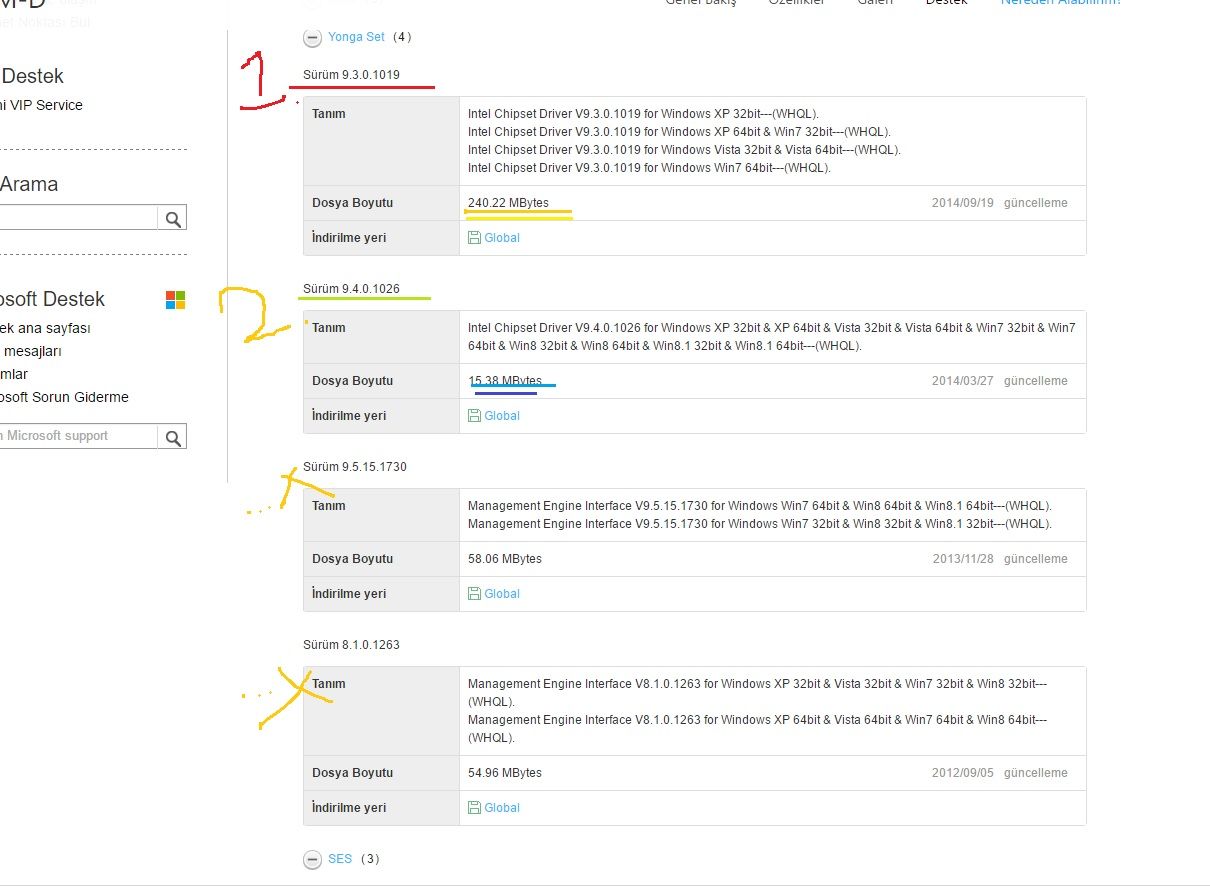Select the 'Sürüm 9.5.15.1730' version heading
This screenshot has width=1210, height=886.
[355, 467]
